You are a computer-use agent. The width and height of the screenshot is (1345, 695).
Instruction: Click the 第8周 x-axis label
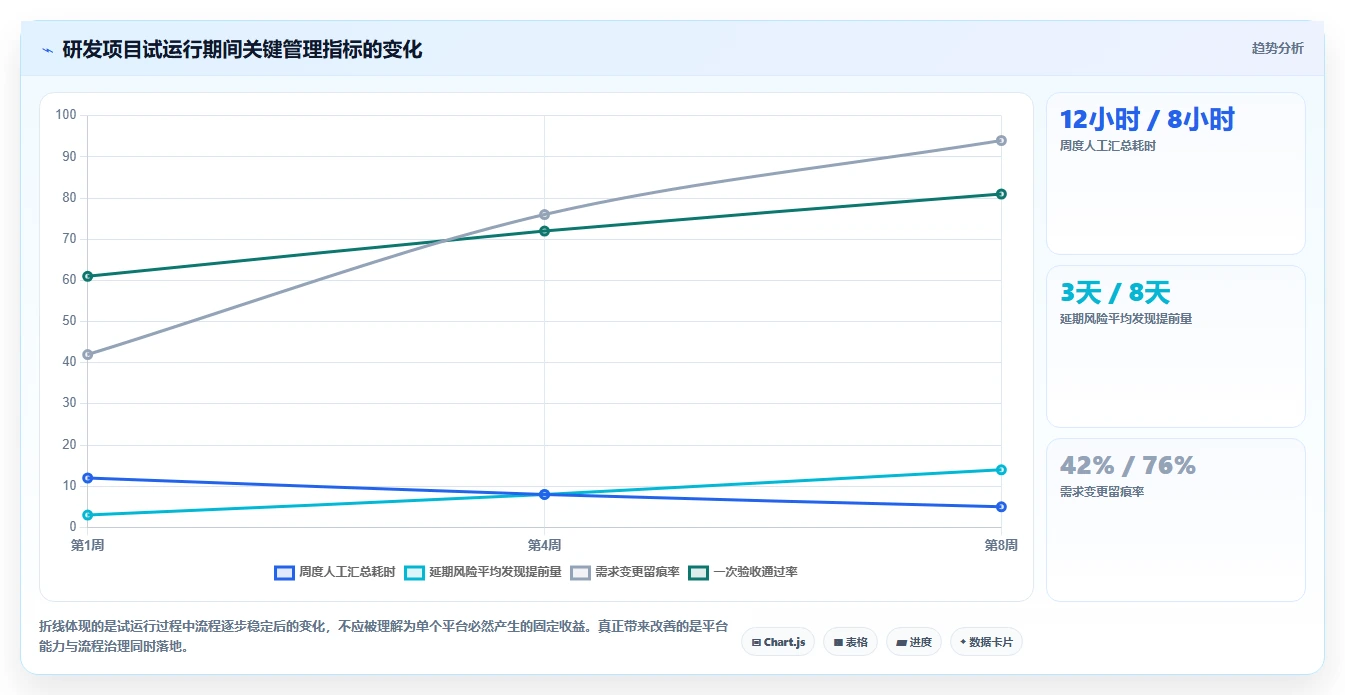point(1001,545)
